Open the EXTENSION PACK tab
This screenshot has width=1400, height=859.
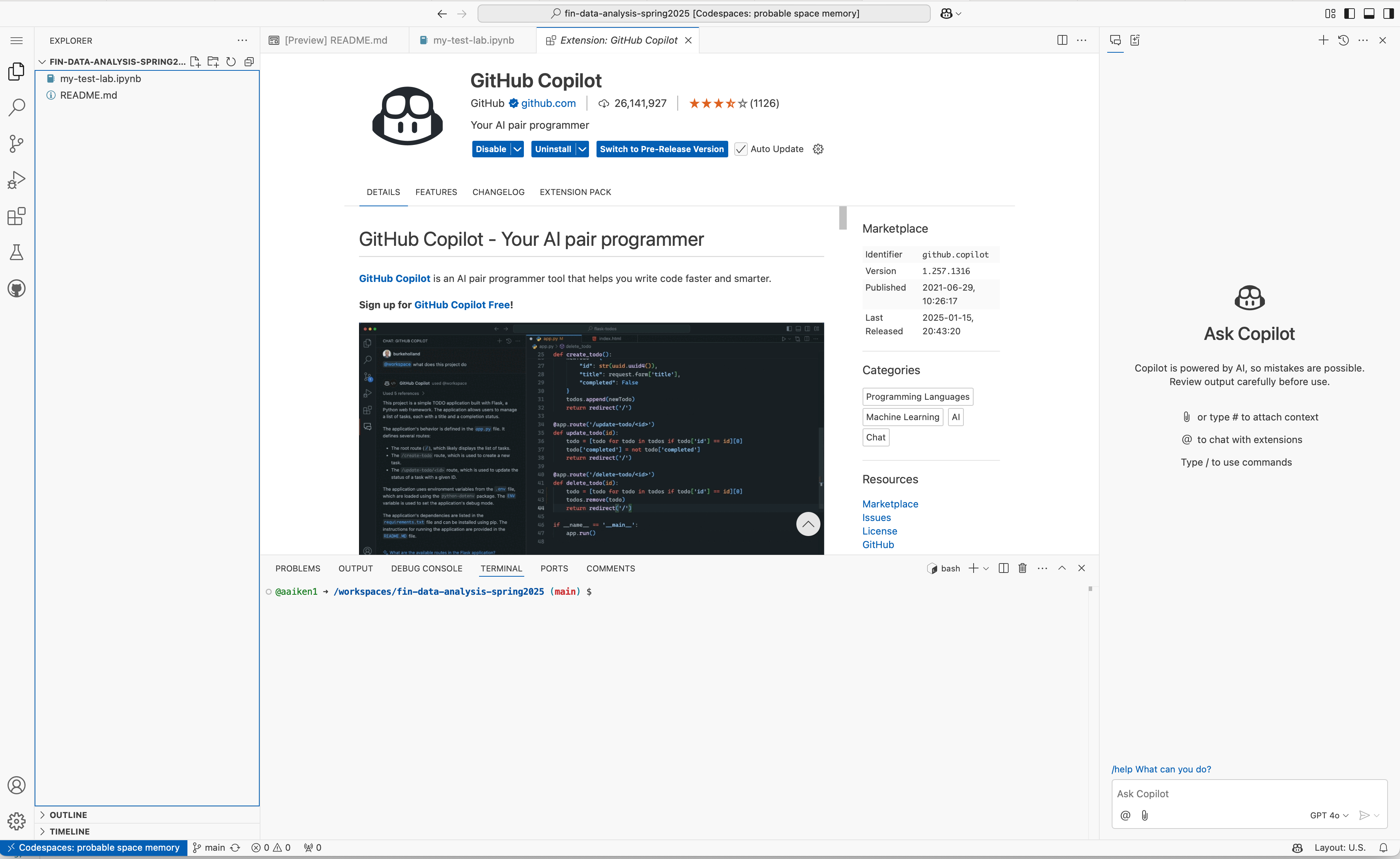click(x=575, y=192)
